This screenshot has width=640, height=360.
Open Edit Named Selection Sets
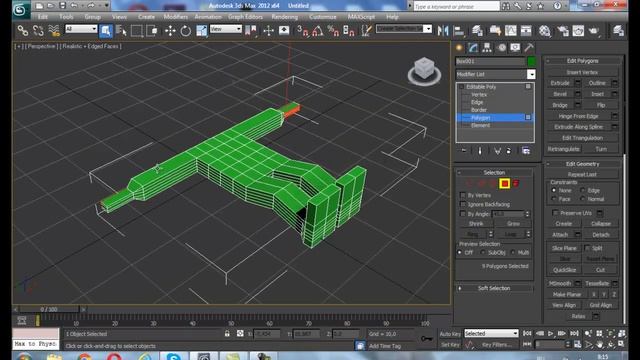[366, 31]
